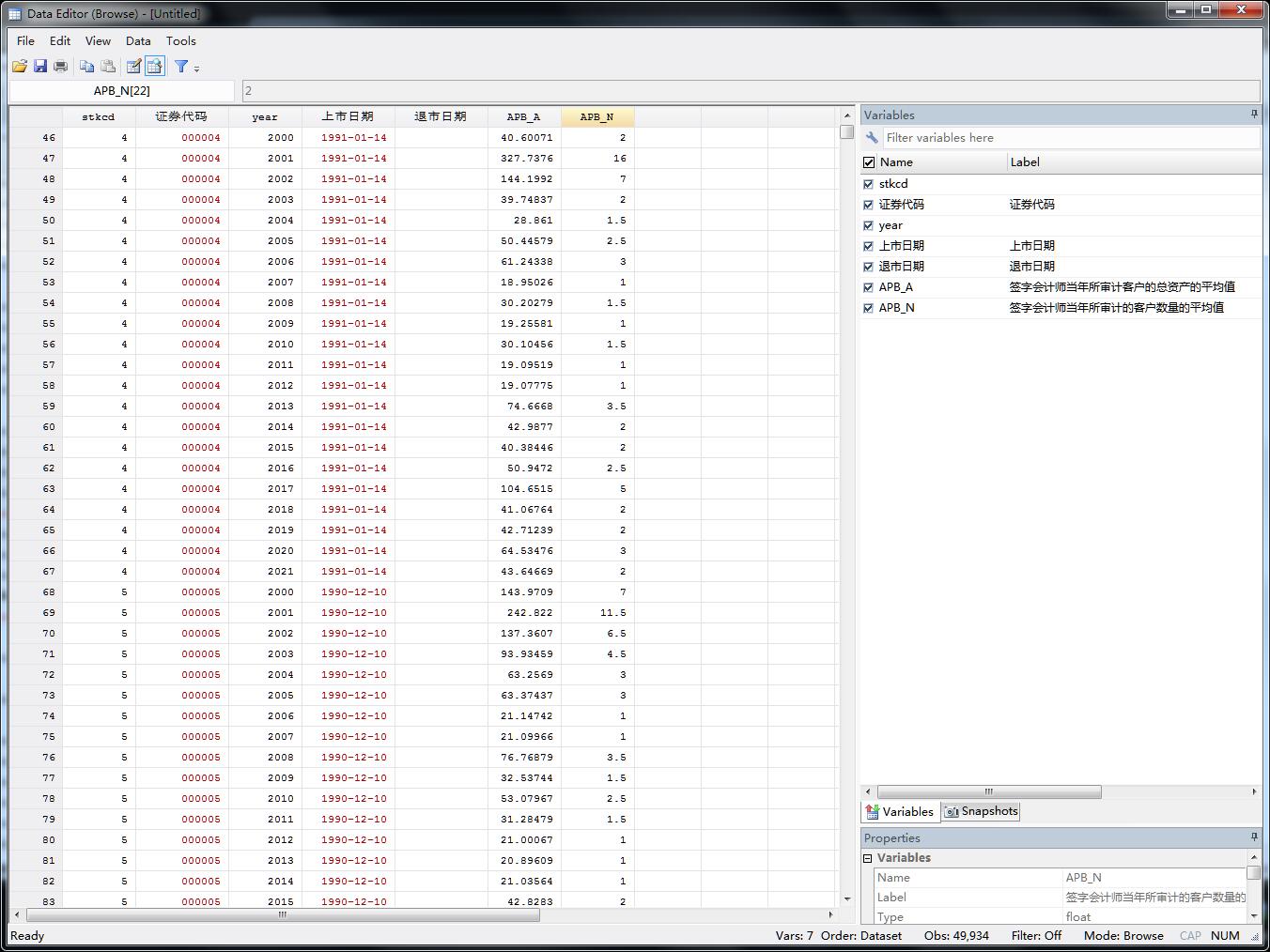Click data grid vertical scrollbar down arrow
The height and width of the screenshot is (952, 1270).
[x=847, y=898]
